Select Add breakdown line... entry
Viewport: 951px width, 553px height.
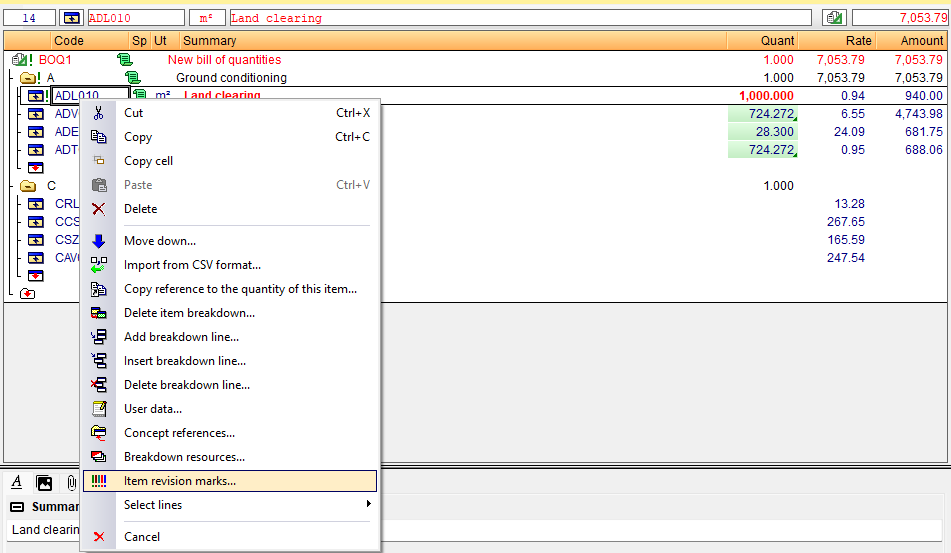click(230, 337)
